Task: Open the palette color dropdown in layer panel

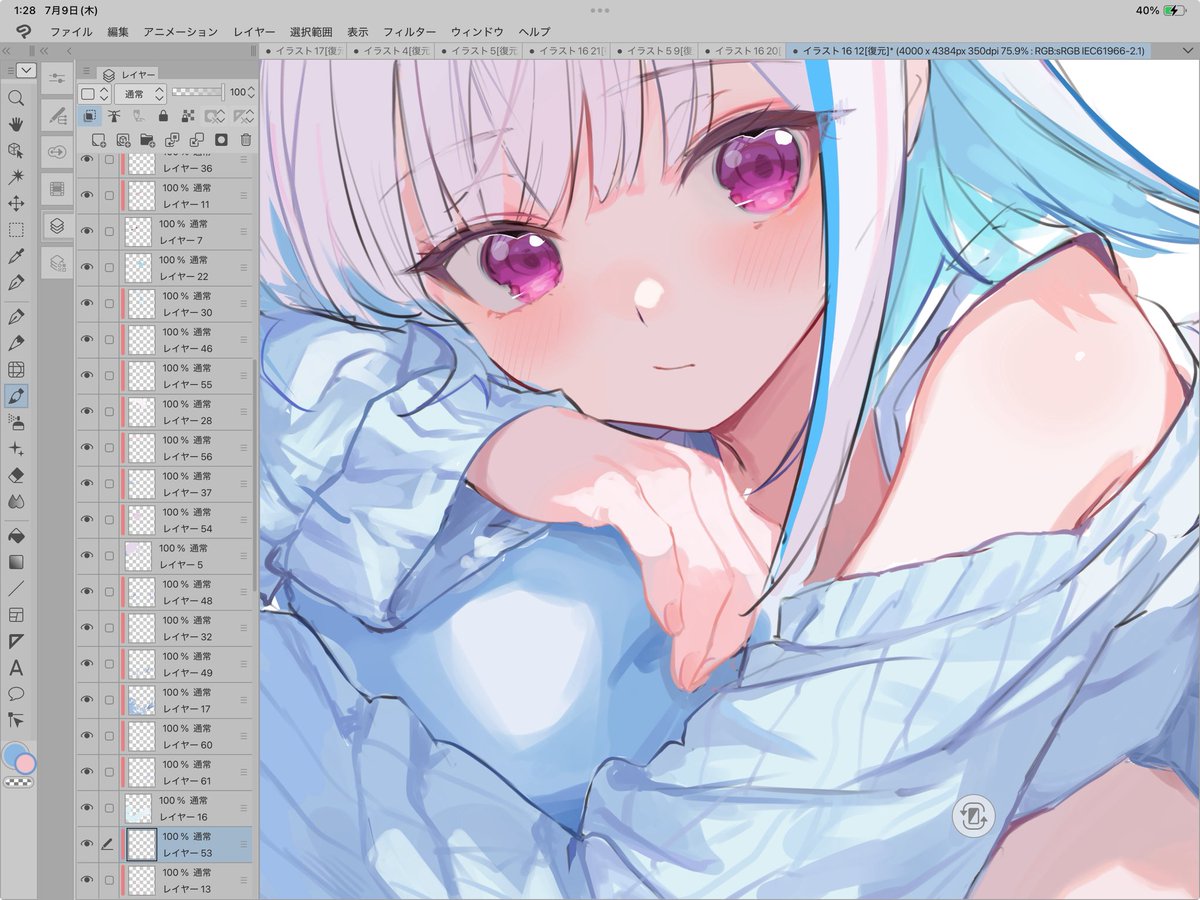Action: point(95,93)
